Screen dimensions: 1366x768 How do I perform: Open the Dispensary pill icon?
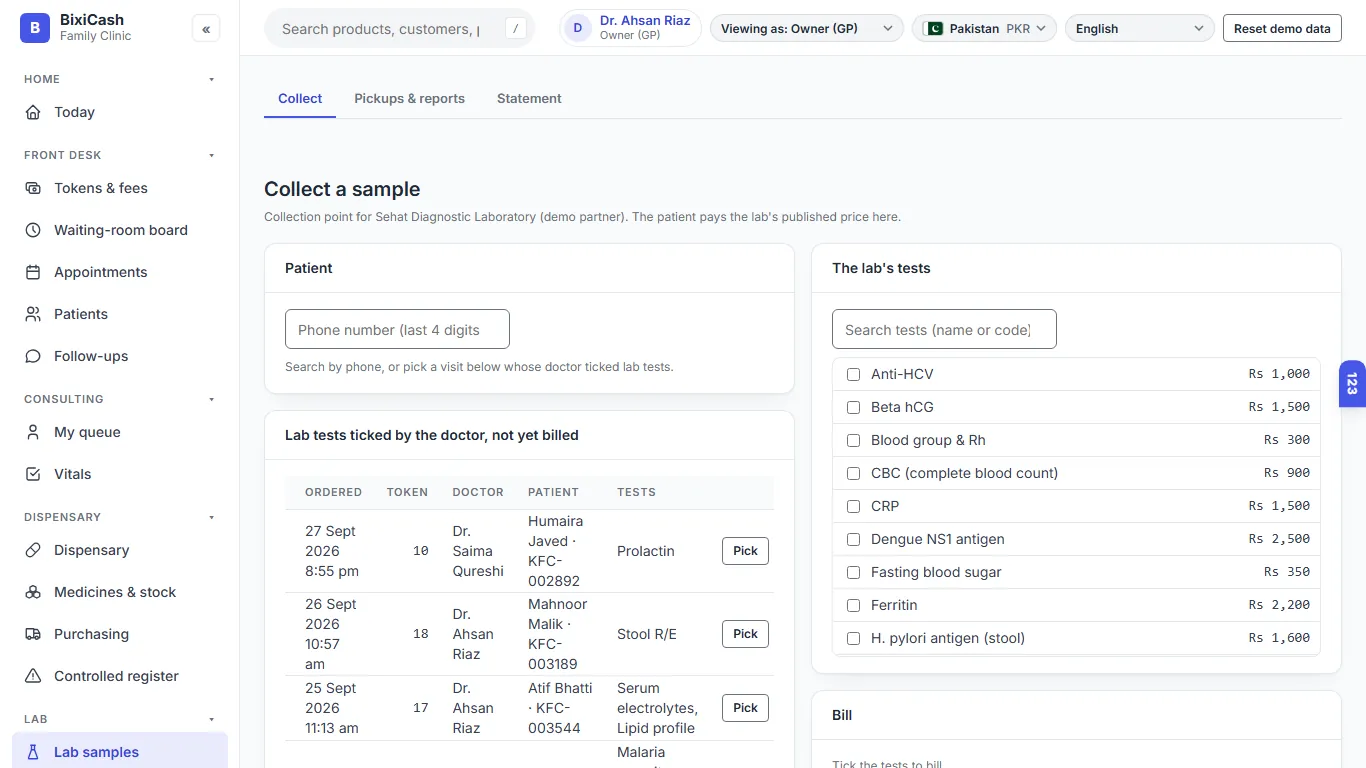coord(33,550)
